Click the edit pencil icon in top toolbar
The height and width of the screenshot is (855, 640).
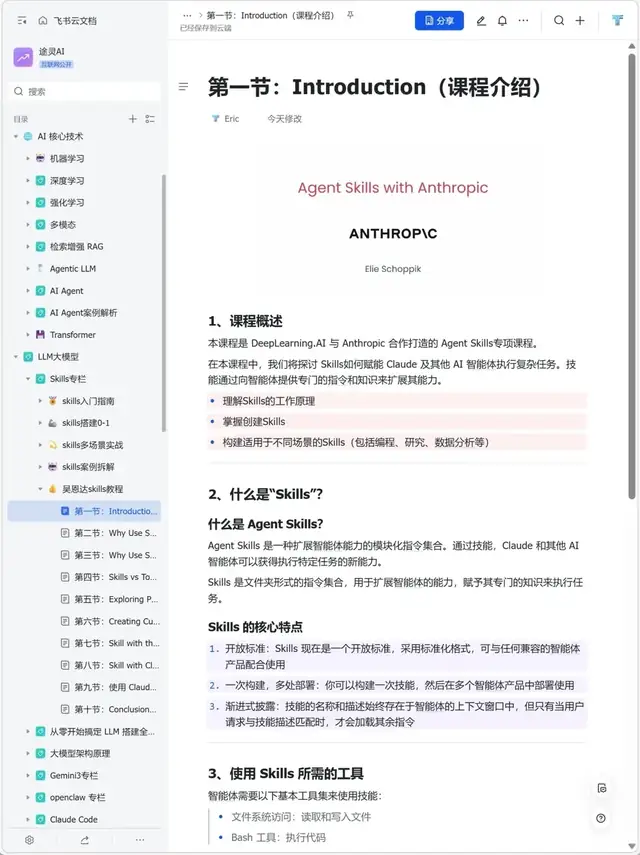[481, 21]
